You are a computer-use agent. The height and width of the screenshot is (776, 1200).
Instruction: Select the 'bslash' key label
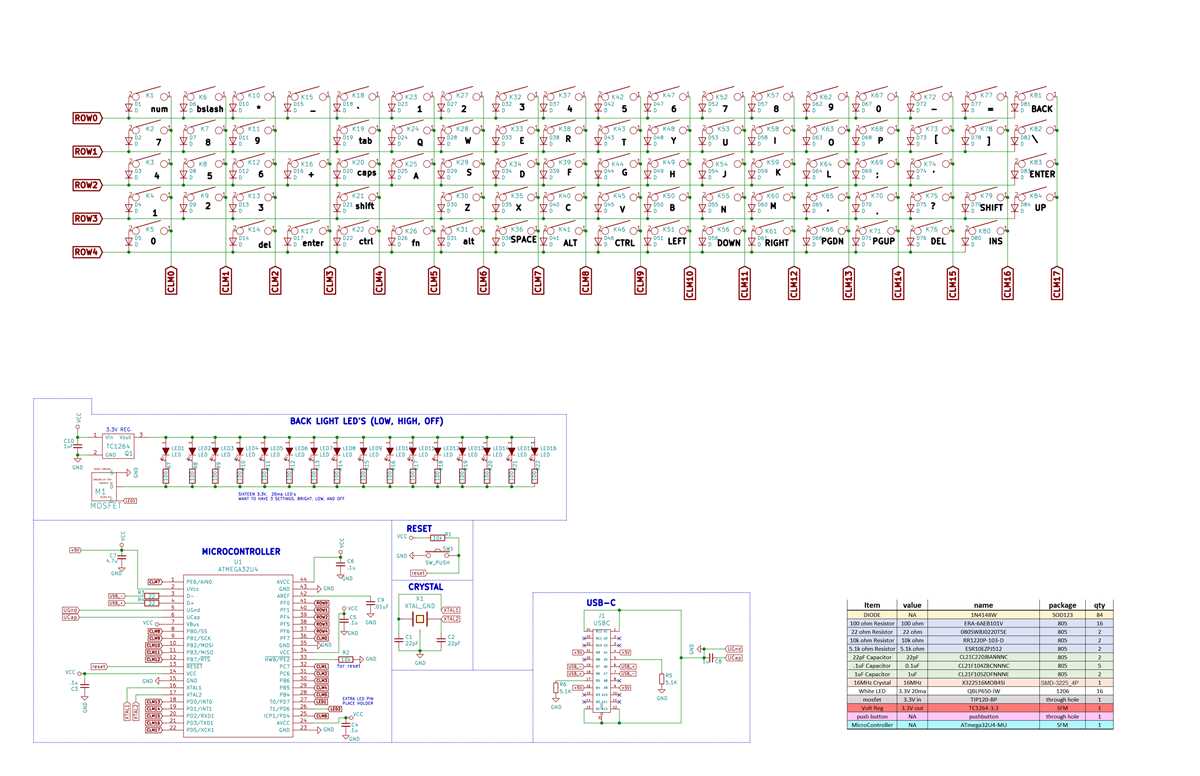(x=208, y=108)
